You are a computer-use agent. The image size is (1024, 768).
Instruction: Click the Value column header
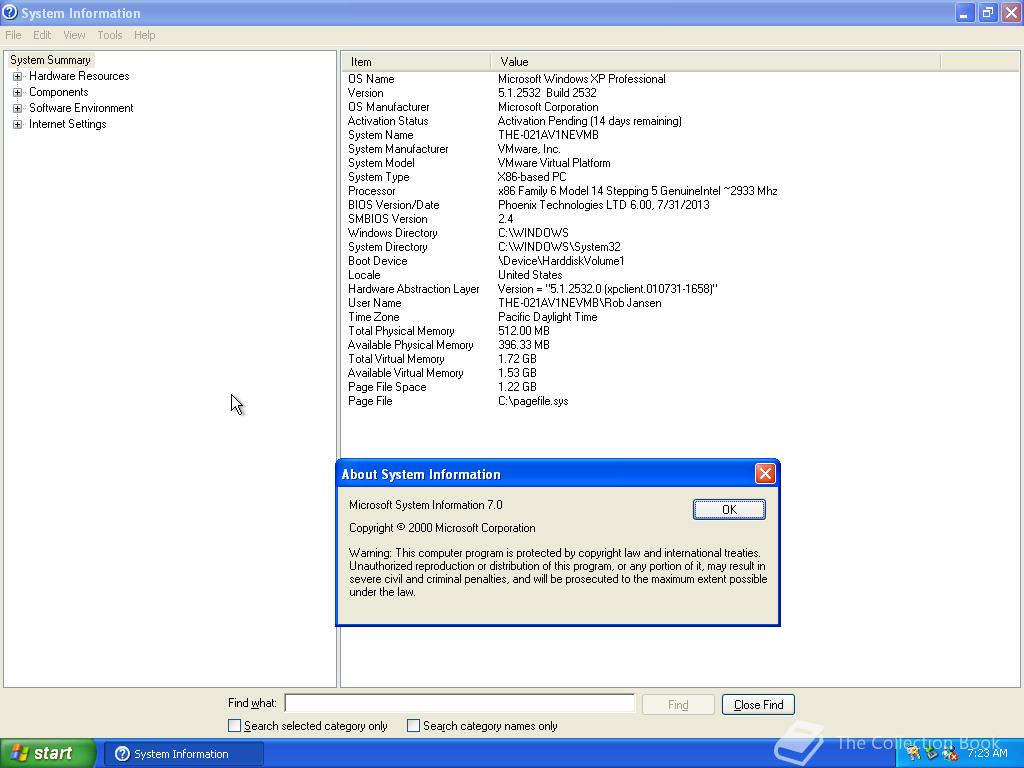pos(716,62)
